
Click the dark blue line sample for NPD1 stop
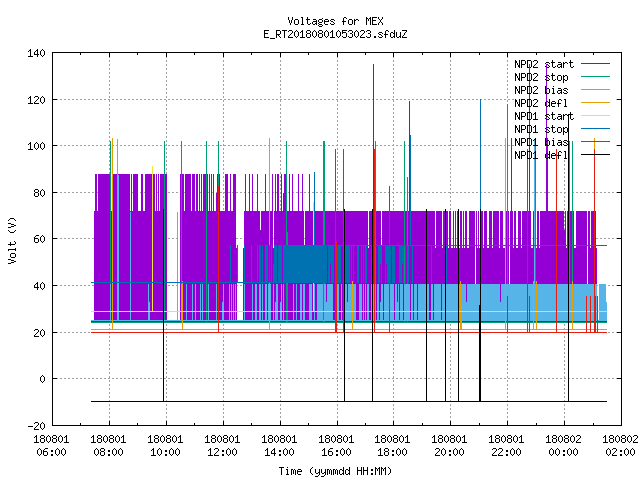595,129
